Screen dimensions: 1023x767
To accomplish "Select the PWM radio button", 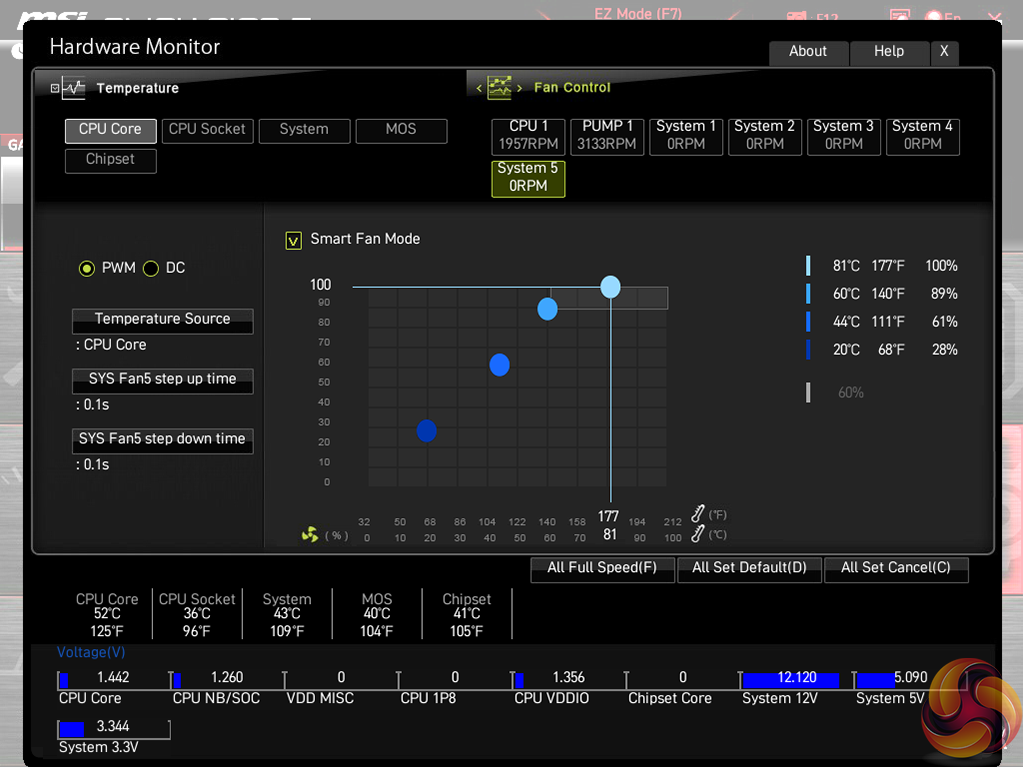I will [x=87, y=268].
